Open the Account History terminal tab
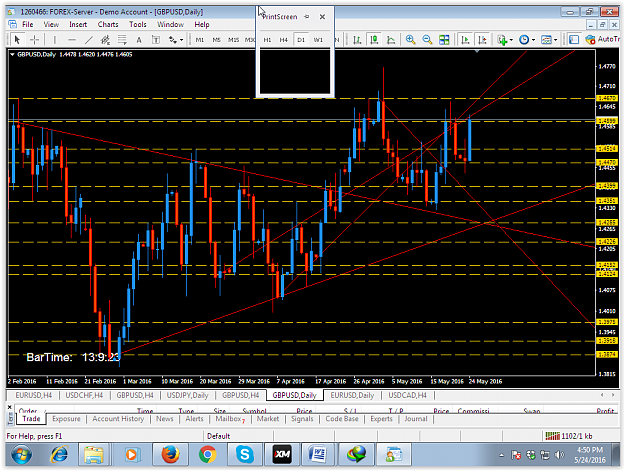625x471 pixels. coord(118,419)
